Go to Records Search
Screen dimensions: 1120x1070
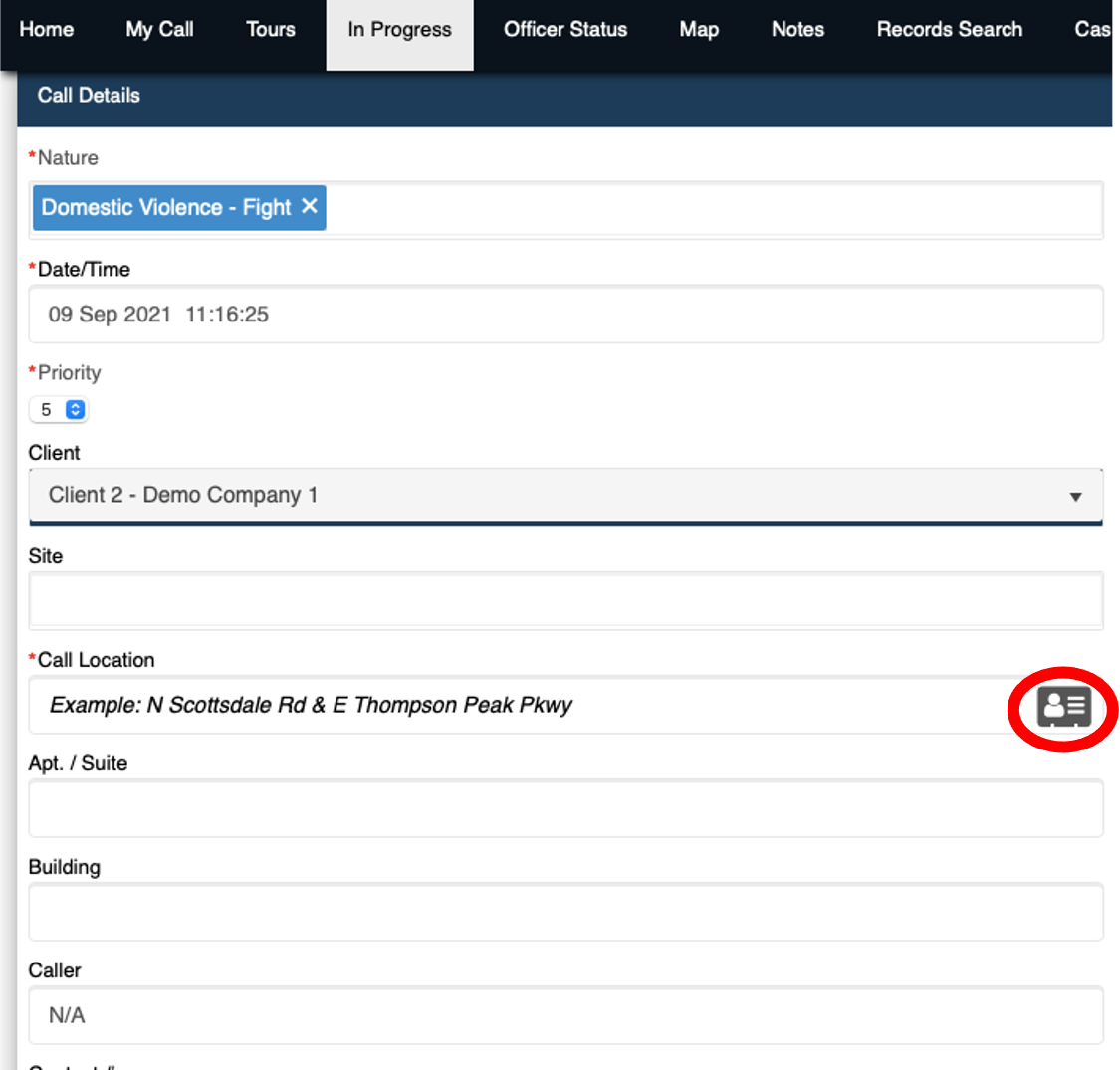point(949,29)
